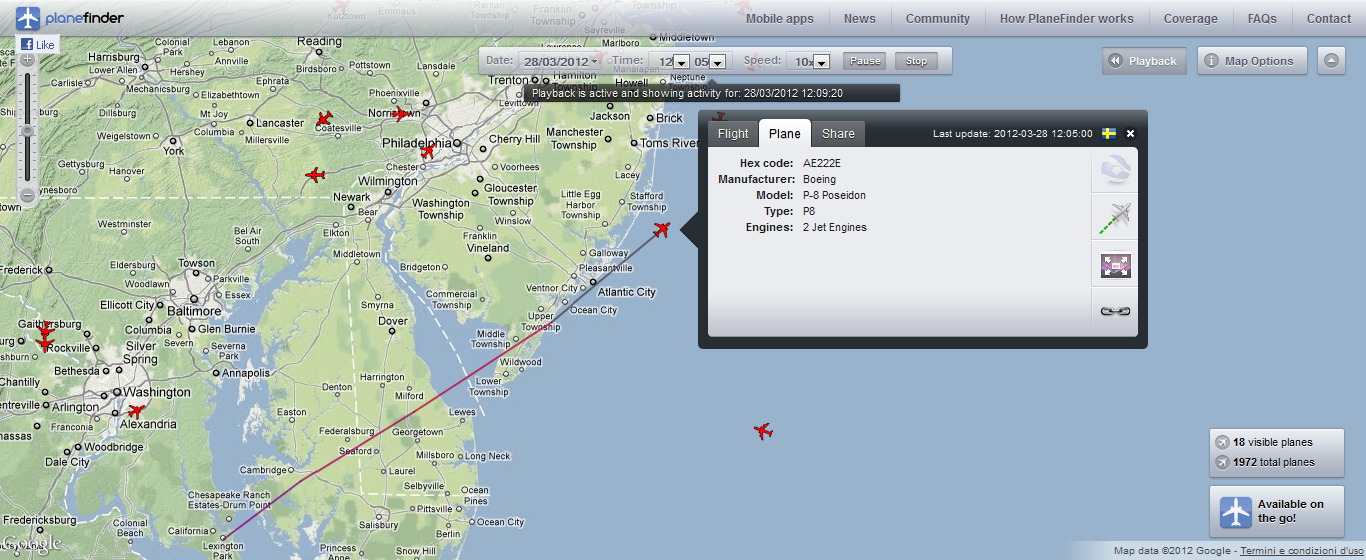The height and width of the screenshot is (560, 1366).
Task: Click the Swedish flag icon in the info panel
Action: [x=1109, y=133]
